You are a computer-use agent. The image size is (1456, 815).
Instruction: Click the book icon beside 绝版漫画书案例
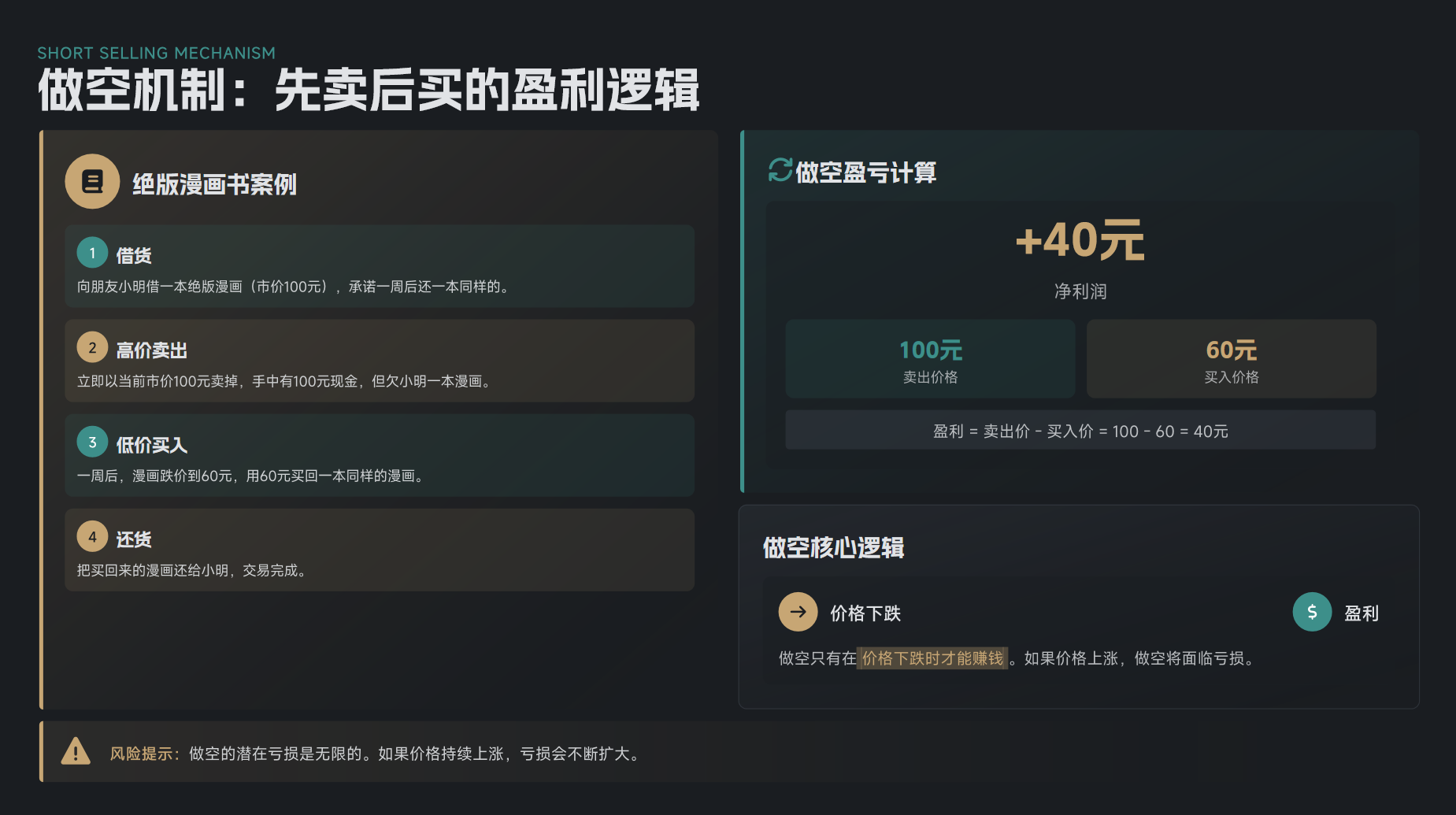click(x=92, y=182)
